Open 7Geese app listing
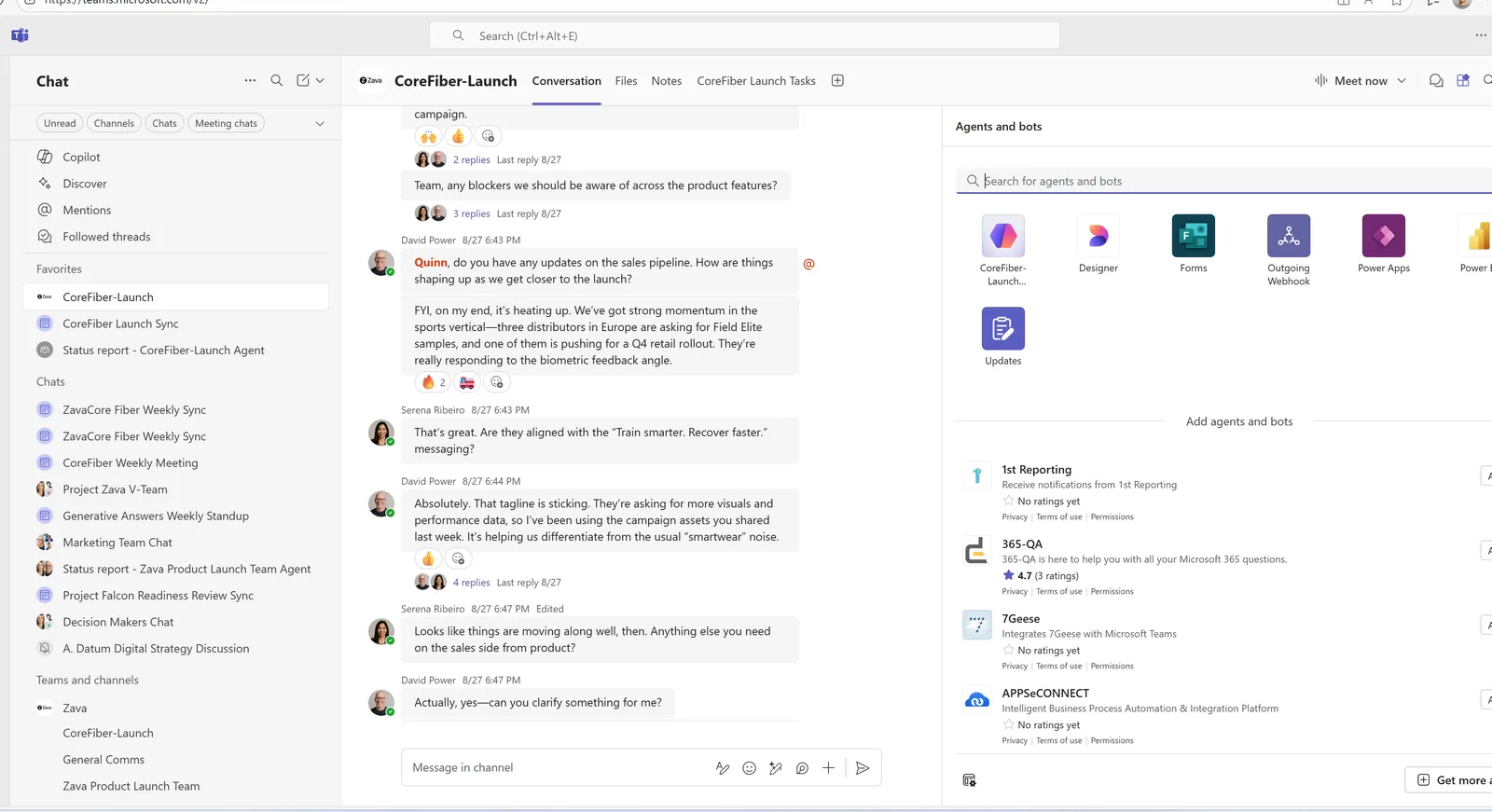 [1020, 618]
